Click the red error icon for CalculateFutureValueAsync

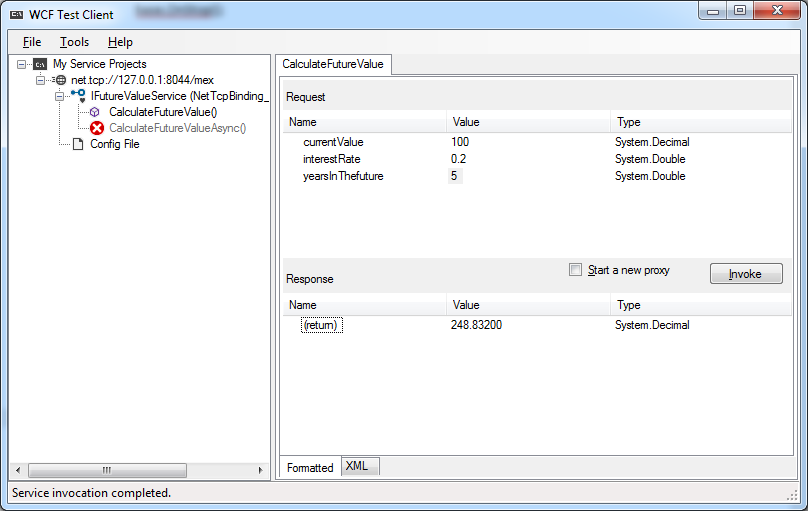[97, 128]
